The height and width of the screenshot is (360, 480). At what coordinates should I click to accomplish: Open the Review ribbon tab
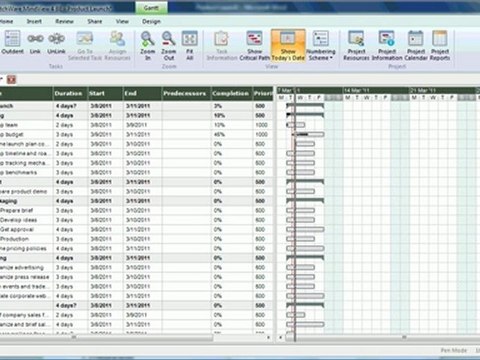tap(64, 21)
